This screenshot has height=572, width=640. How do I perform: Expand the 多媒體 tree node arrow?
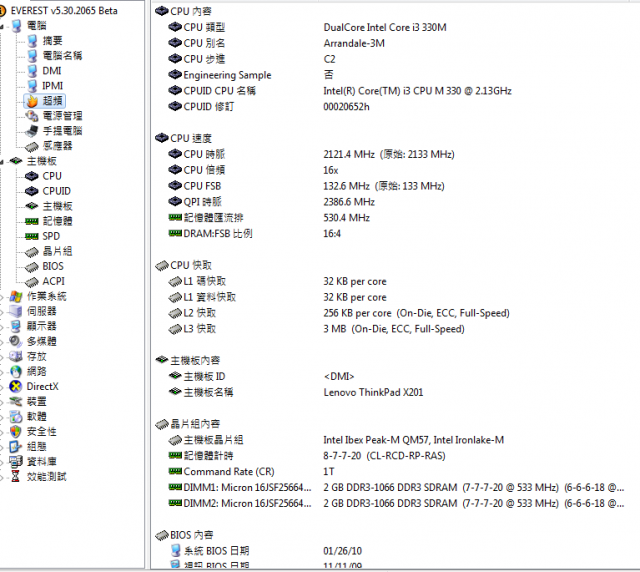2,342
